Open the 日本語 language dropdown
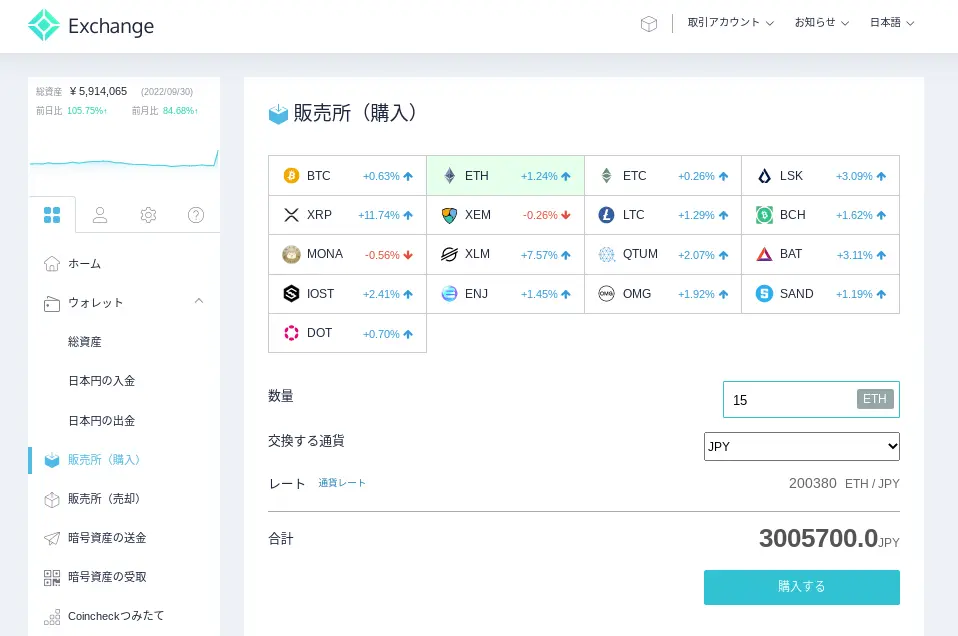Screen dimensions: 958x636 click(x=891, y=23)
